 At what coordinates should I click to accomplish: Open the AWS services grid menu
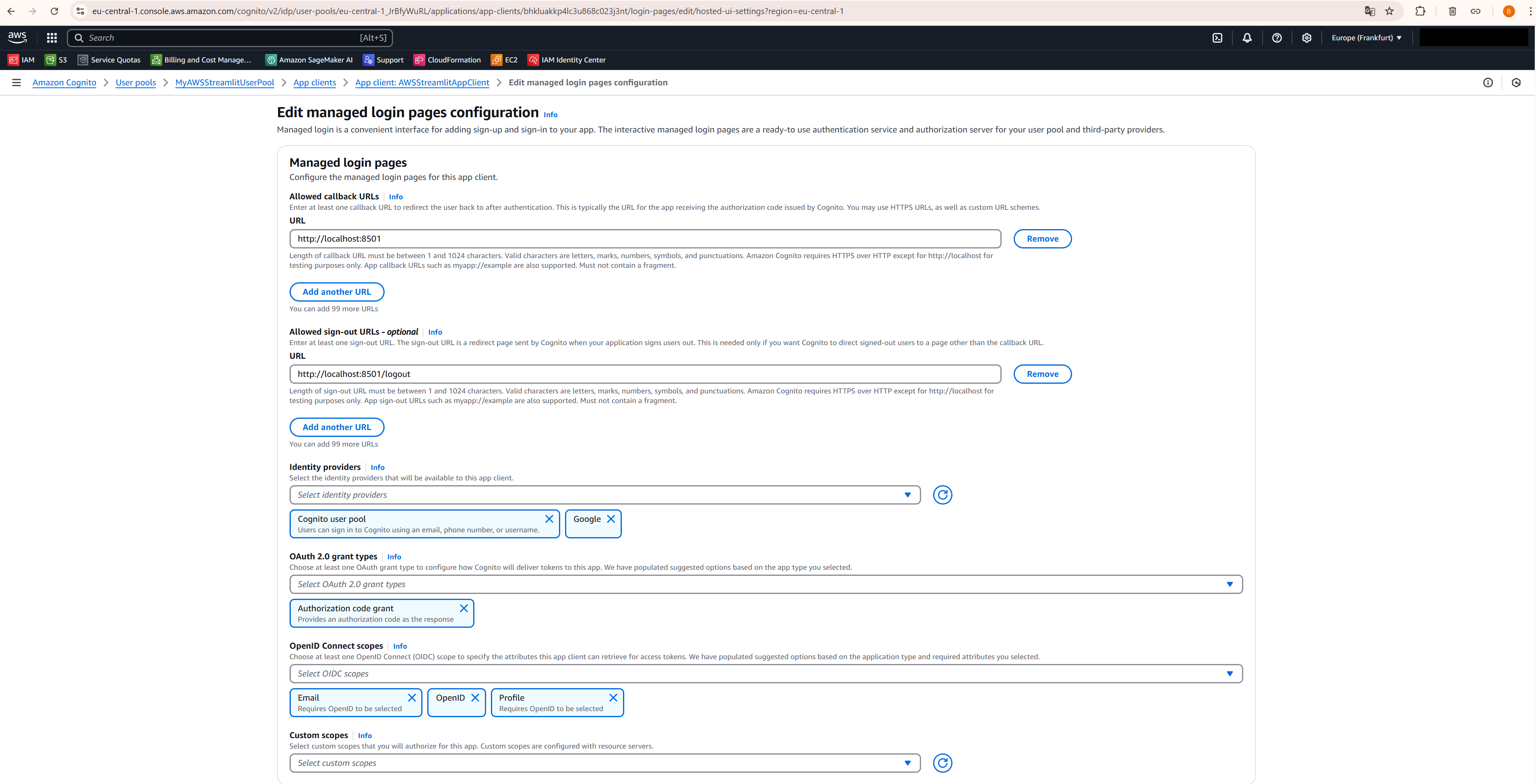coord(52,37)
